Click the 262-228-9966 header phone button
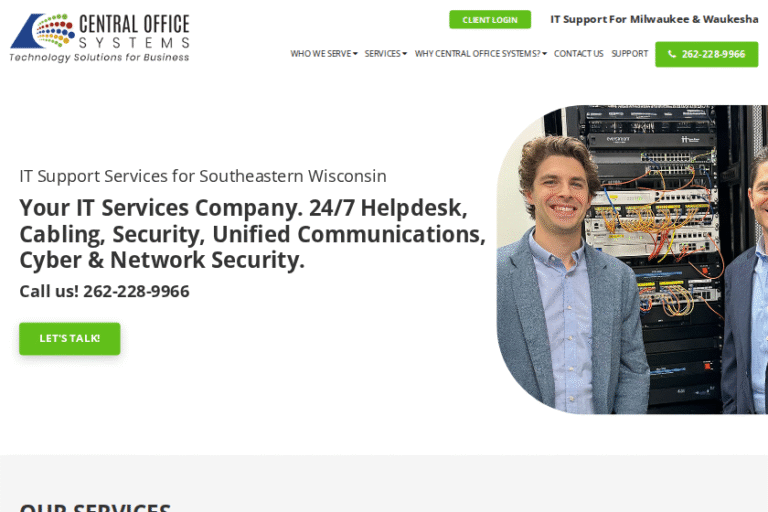This screenshot has height=512, width=768. point(706,54)
